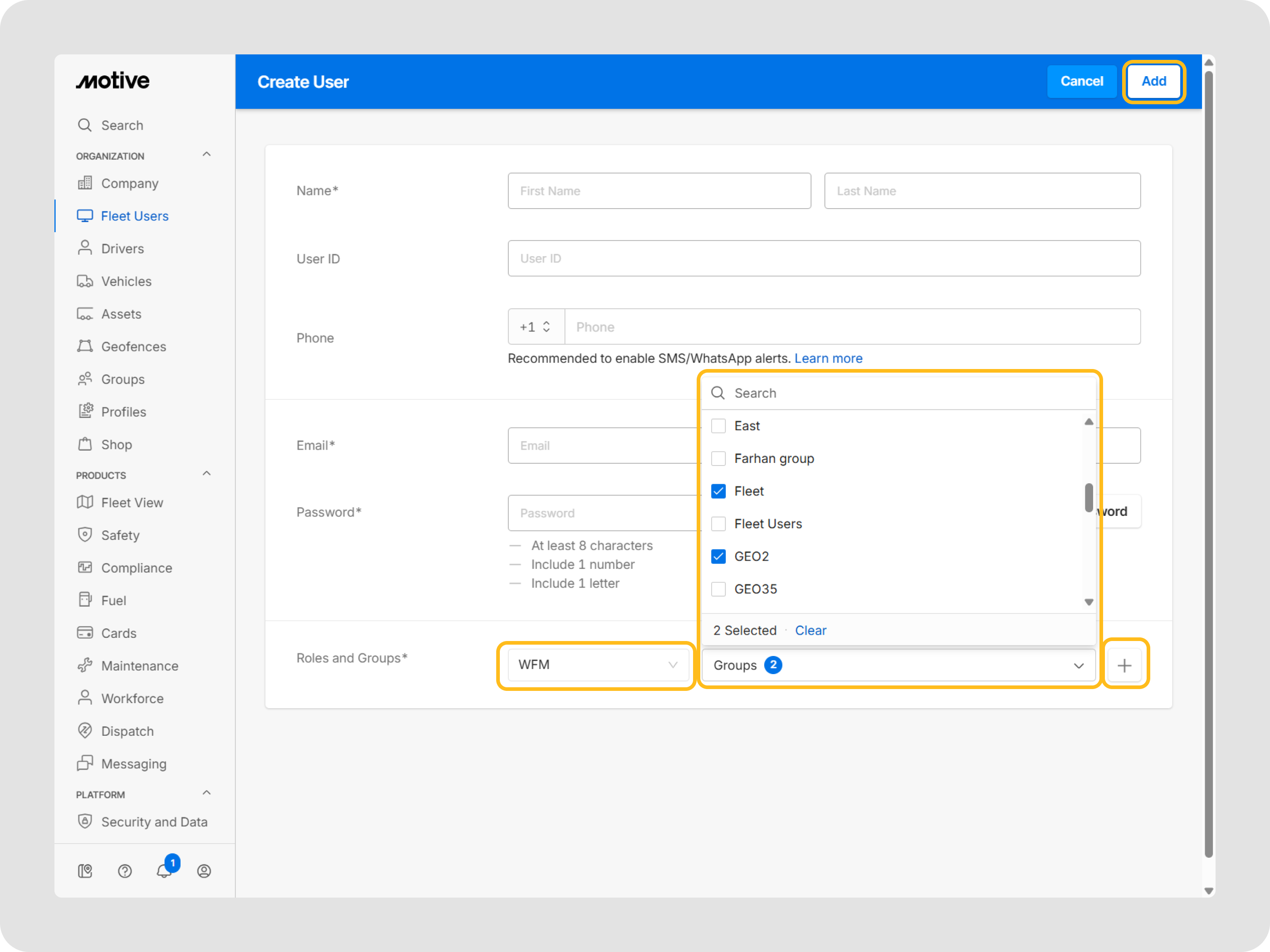Check the Farhan group checkbox
1270x952 pixels.
coord(718,458)
